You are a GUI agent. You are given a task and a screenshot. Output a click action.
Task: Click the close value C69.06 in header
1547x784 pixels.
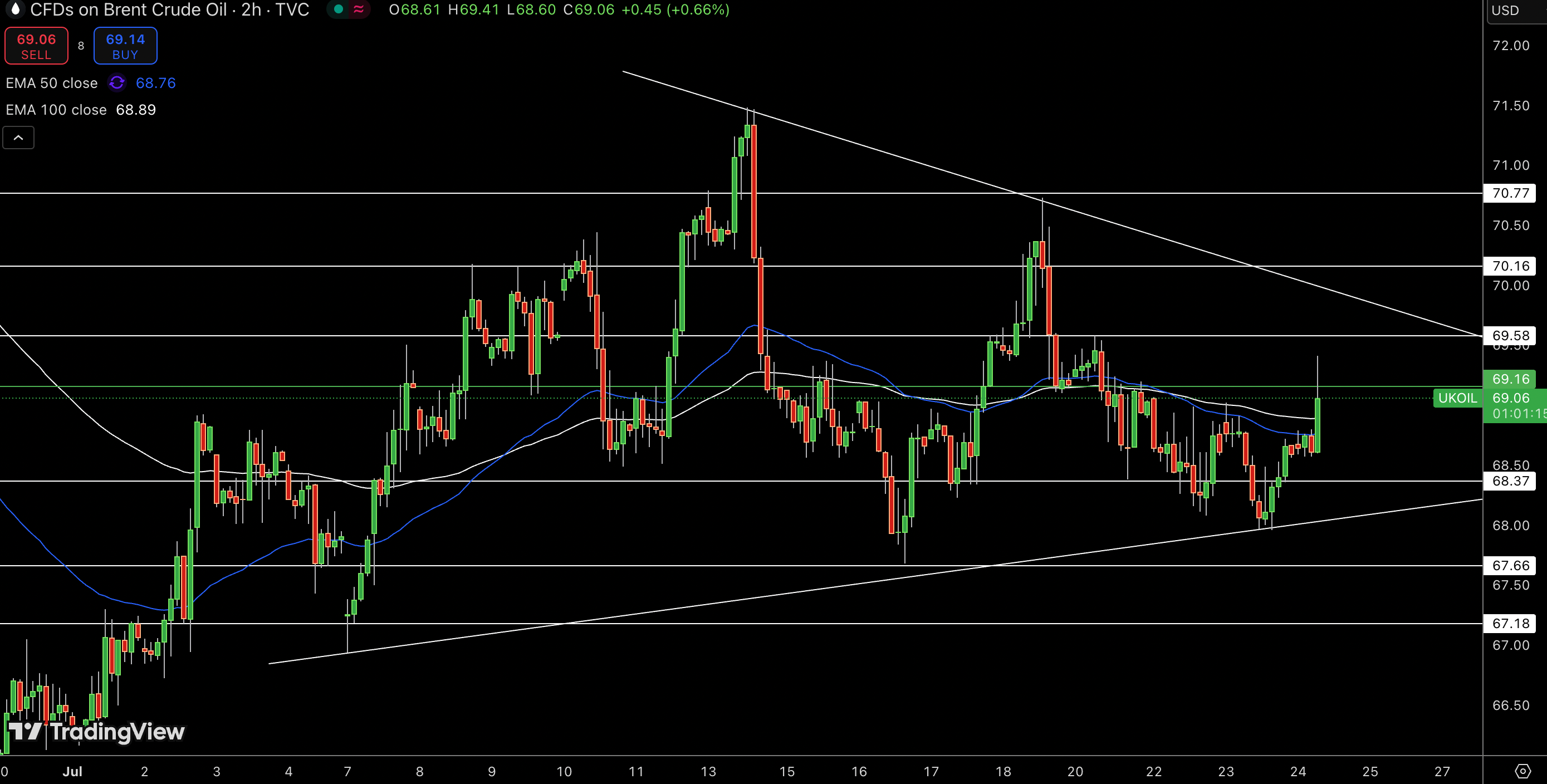pos(589,9)
